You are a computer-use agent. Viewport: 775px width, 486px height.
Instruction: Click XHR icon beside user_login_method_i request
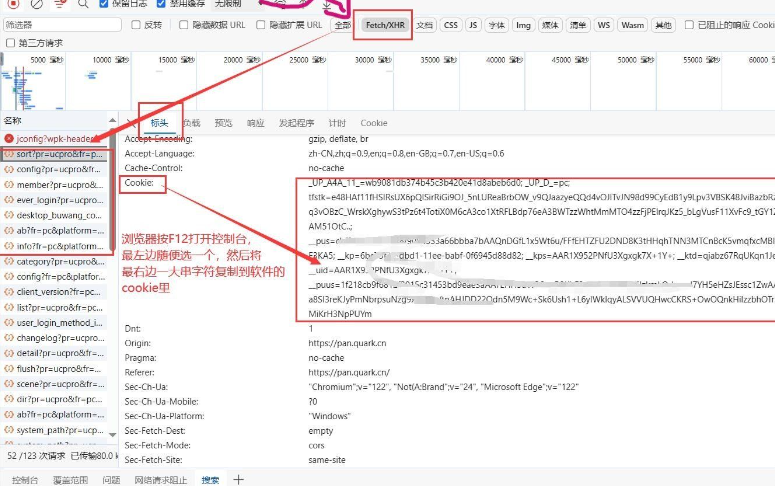[9, 322]
